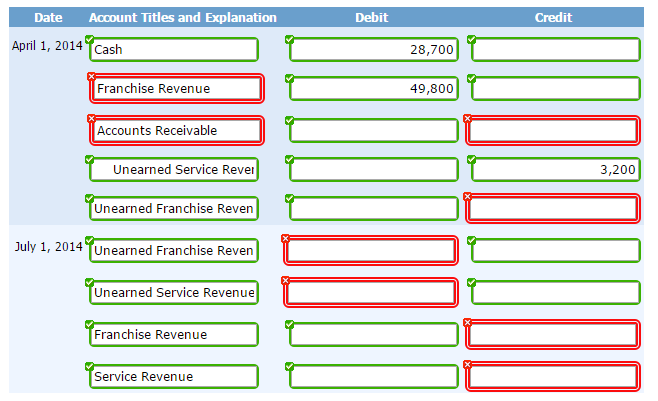This screenshot has height=401, width=658.
Task: Click red X icon on Service Revenue credit field
Action: [x=467, y=364]
